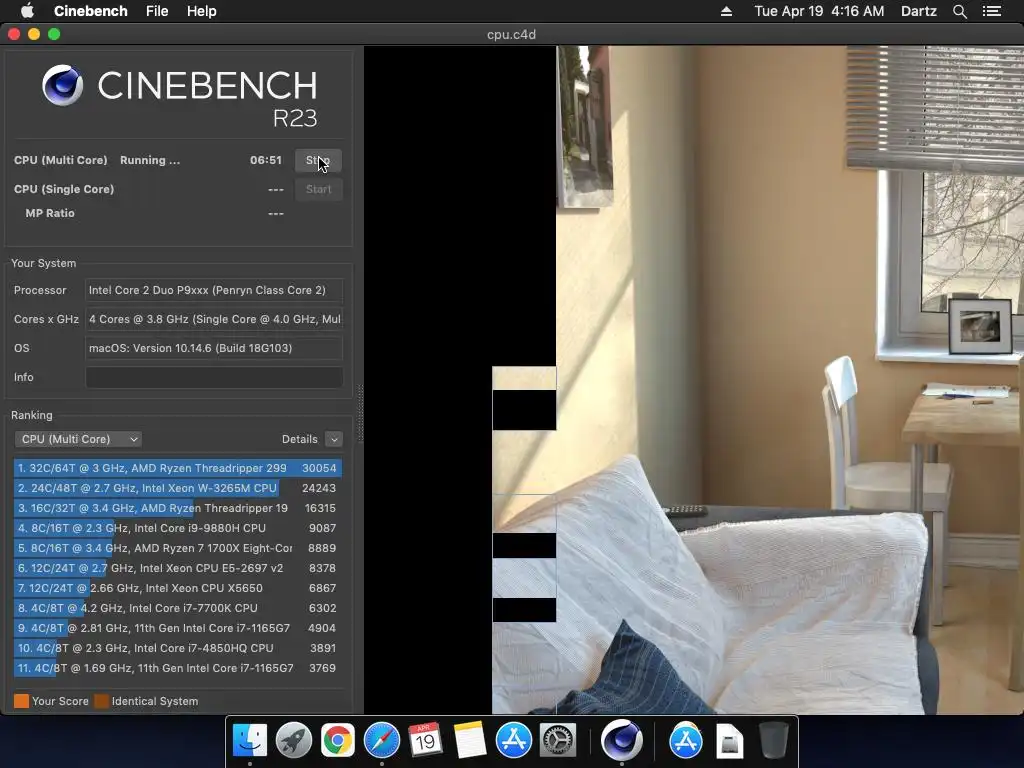Open the disk image file in Dock

click(x=729, y=741)
